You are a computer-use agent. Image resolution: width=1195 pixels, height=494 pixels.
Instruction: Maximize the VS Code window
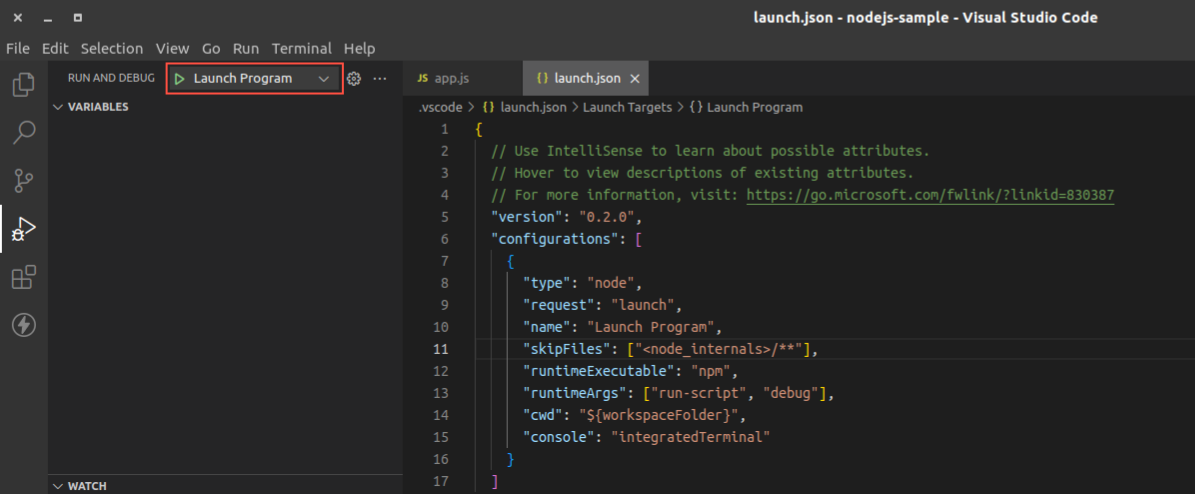[78, 18]
